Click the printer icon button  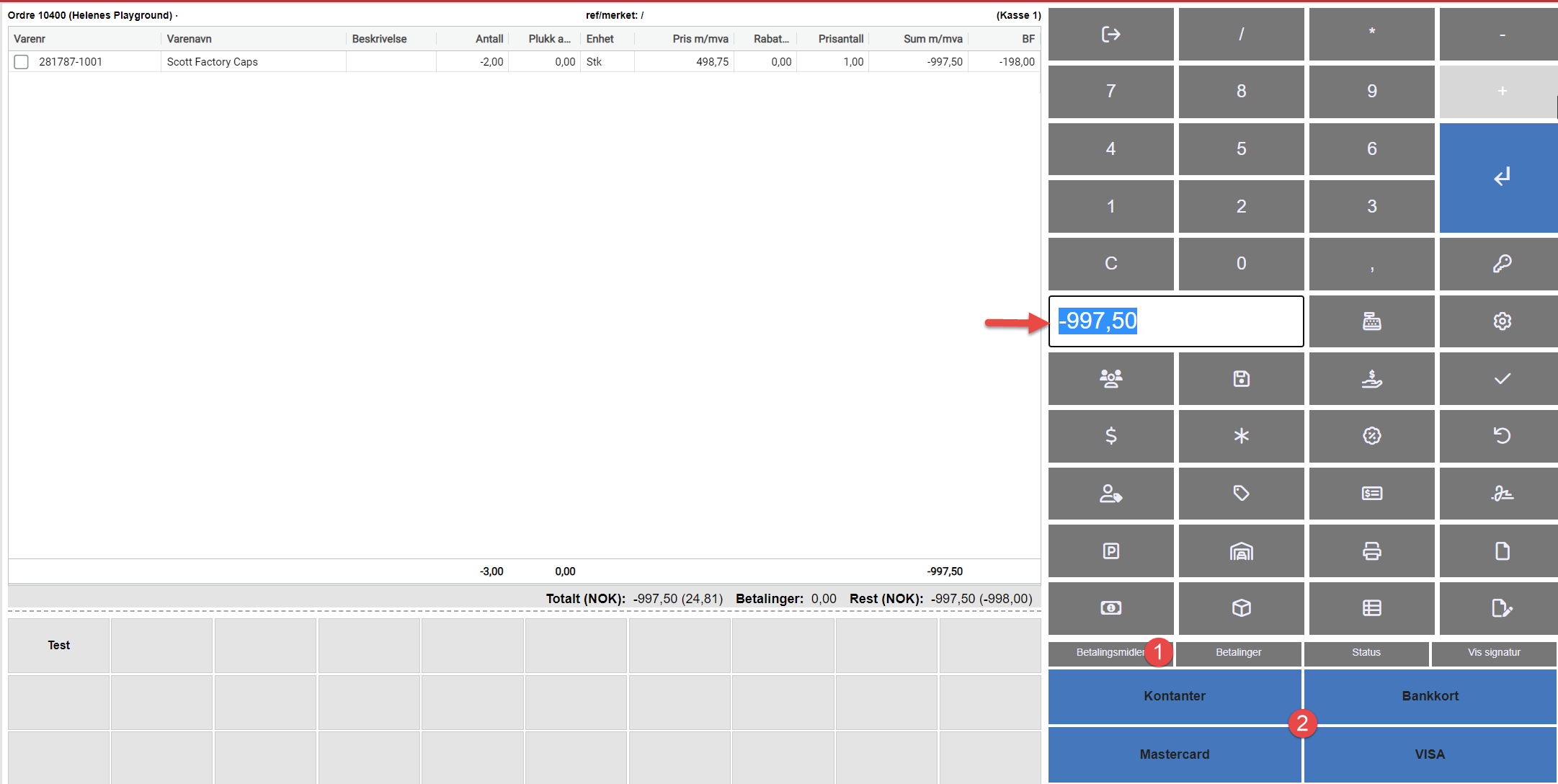(x=1371, y=551)
